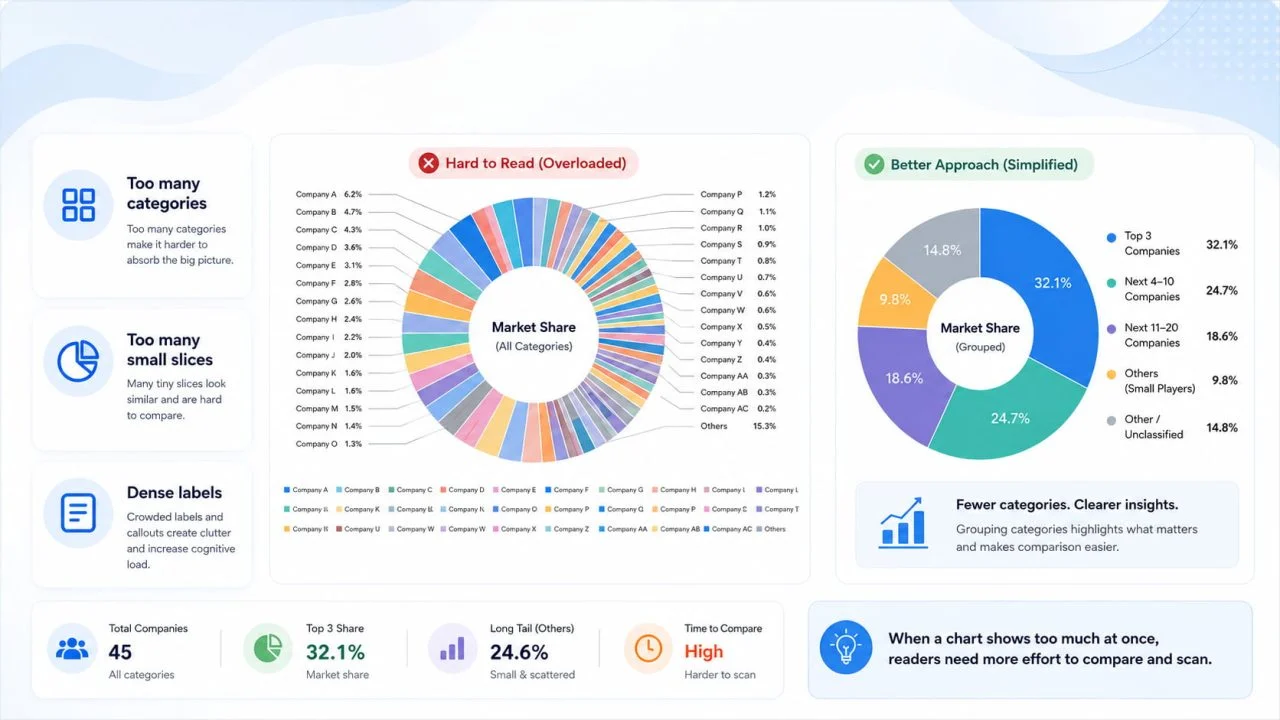The height and width of the screenshot is (720, 1280).
Task: Click the four-squares grid icon beside Too many categories
Action: click(78, 205)
